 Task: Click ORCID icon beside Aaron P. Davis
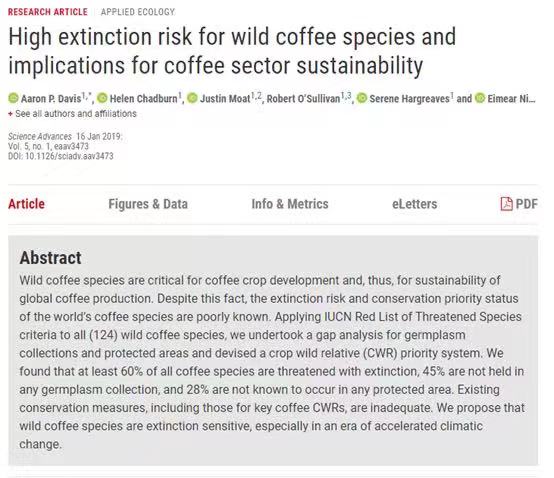tap(13, 98)
